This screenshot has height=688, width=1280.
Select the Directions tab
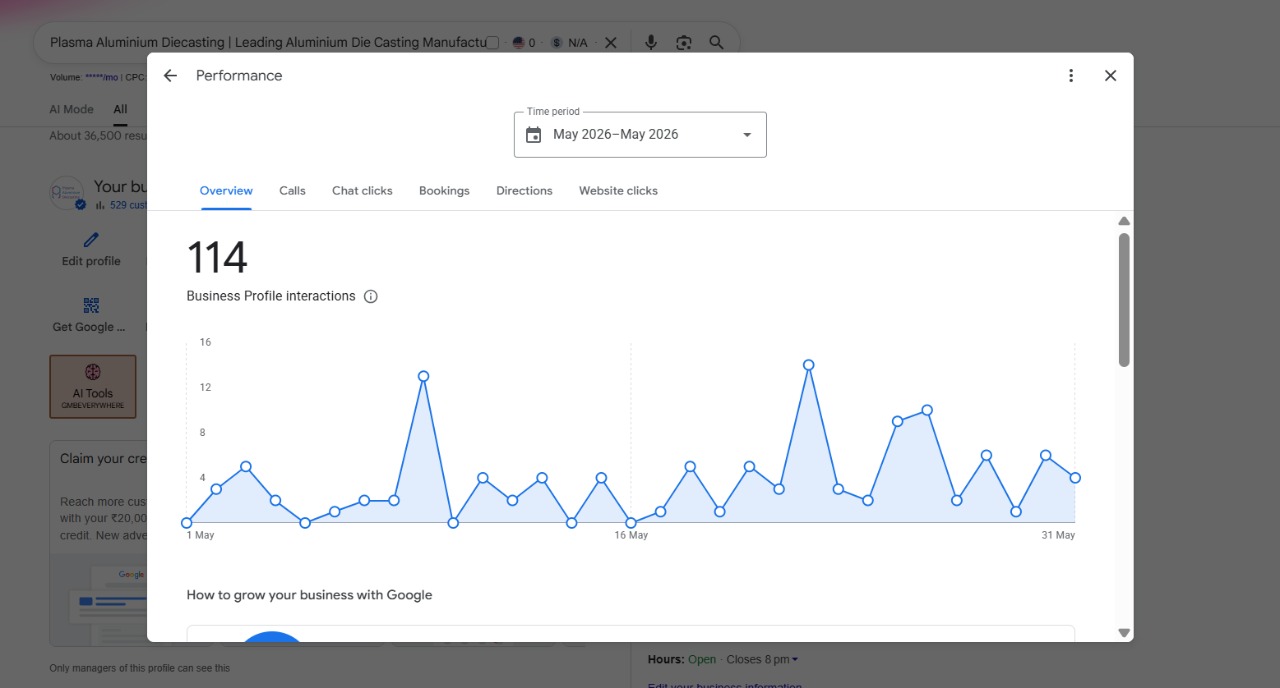[x=524, y=191]
